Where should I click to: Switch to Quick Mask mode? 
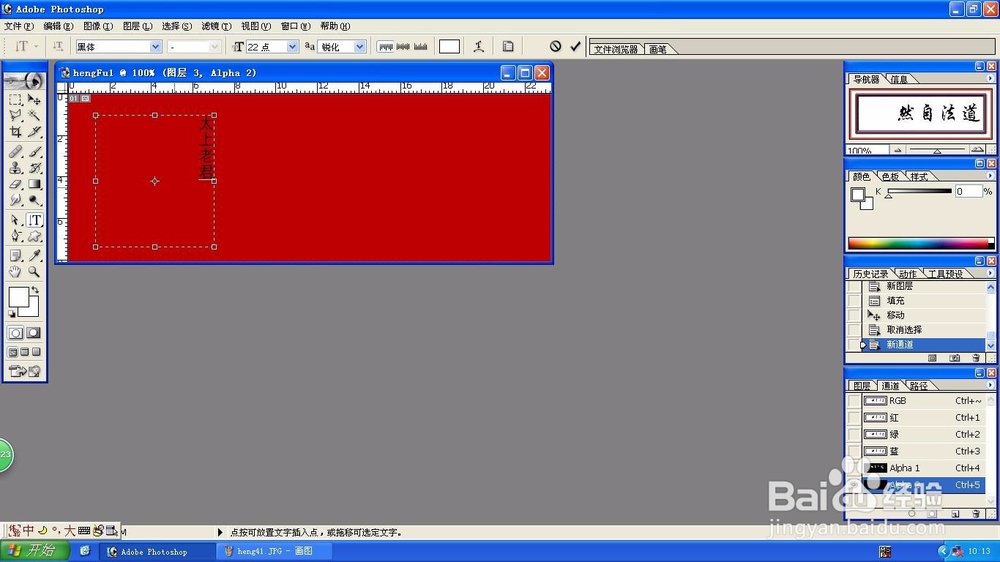34,333
